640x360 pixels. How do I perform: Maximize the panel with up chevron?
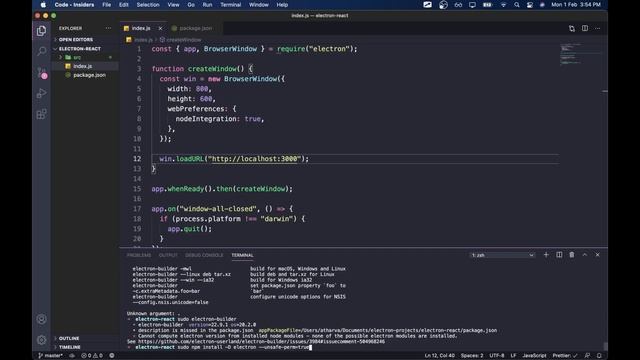(x=584, y=255)
